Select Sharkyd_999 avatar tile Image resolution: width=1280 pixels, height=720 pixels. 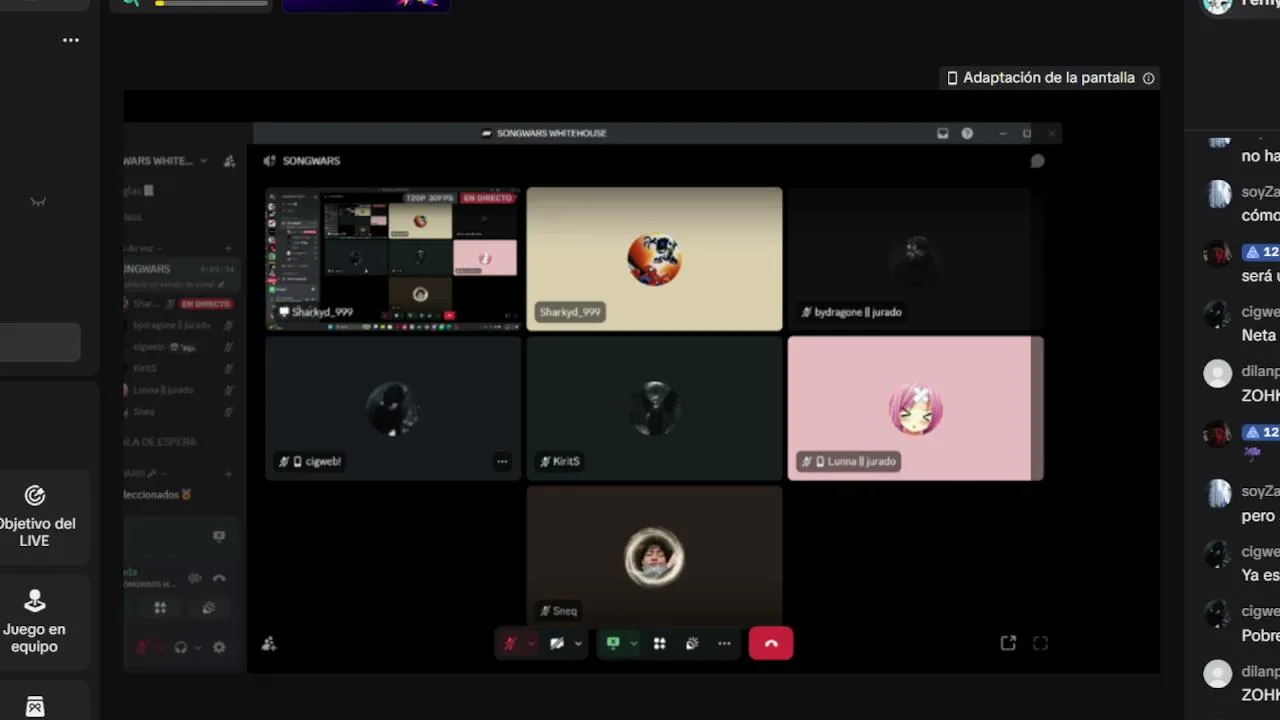pos(655,258)
